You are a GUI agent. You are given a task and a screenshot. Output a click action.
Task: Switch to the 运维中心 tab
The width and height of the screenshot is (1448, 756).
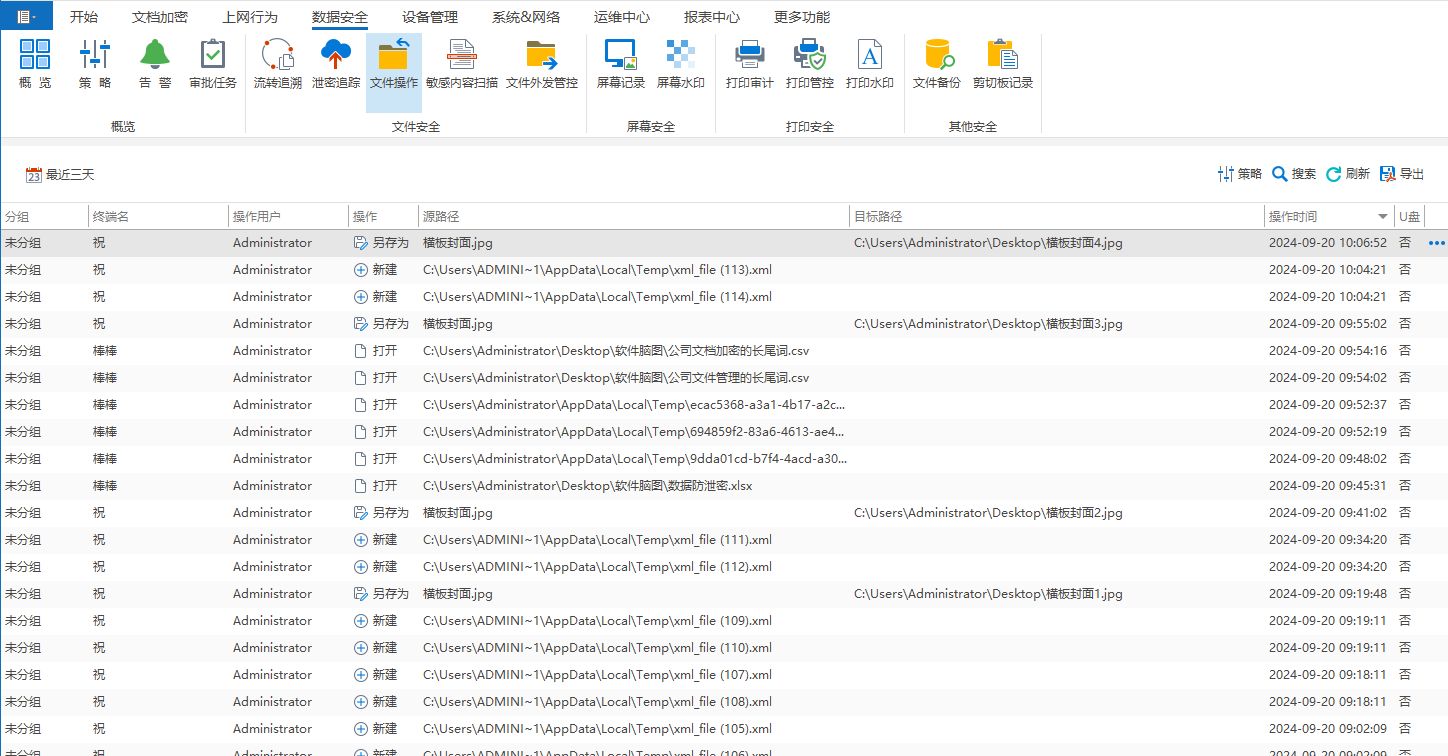coord(621,17)
